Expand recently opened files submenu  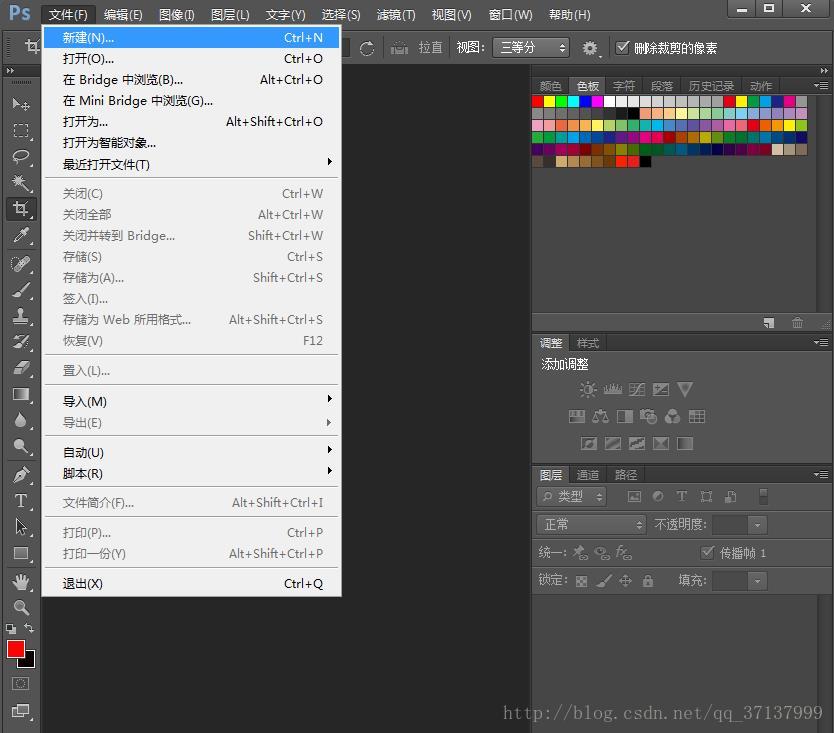(x=191, y=164)
